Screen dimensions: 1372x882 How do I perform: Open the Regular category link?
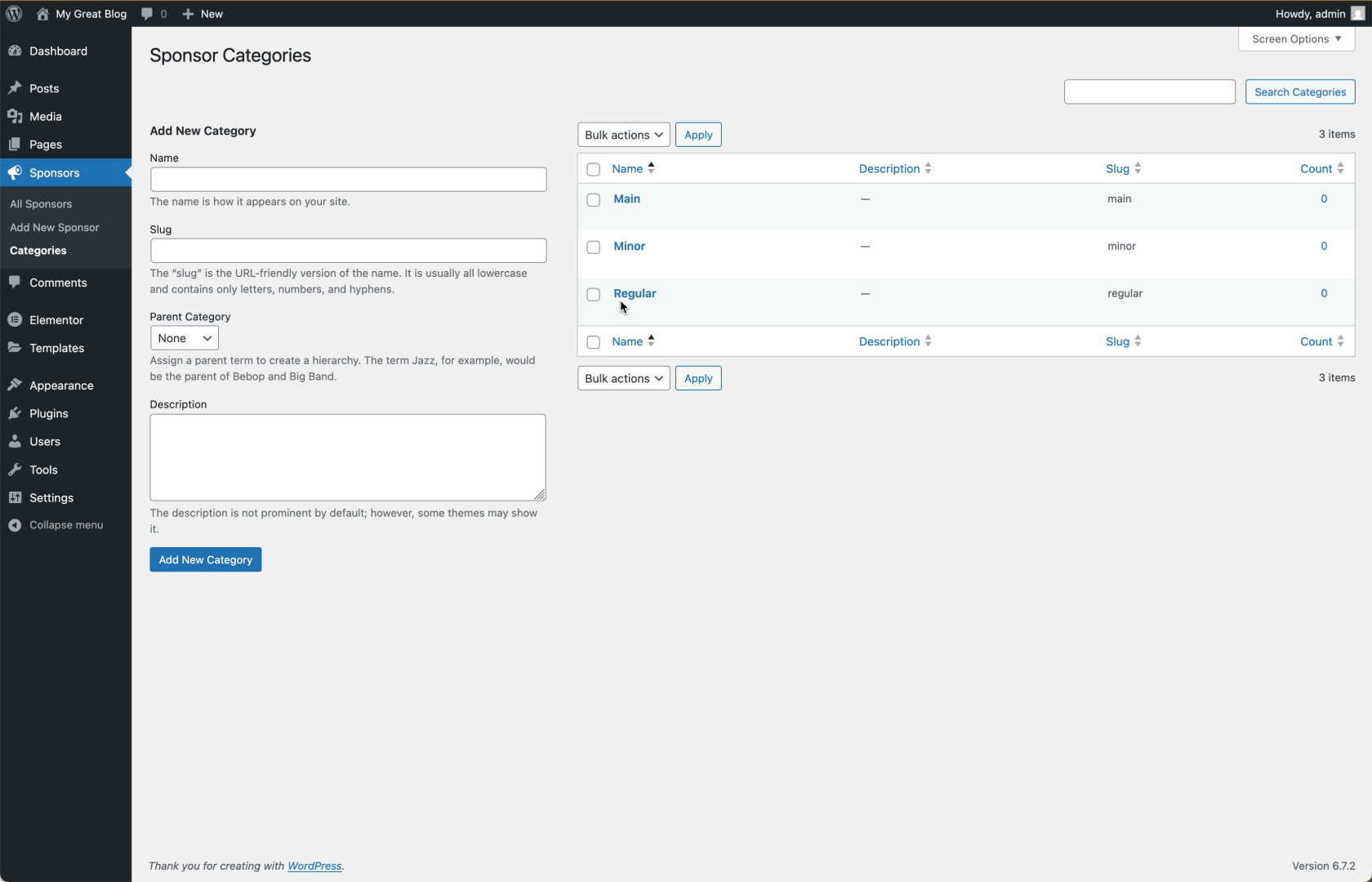[635, 293]
